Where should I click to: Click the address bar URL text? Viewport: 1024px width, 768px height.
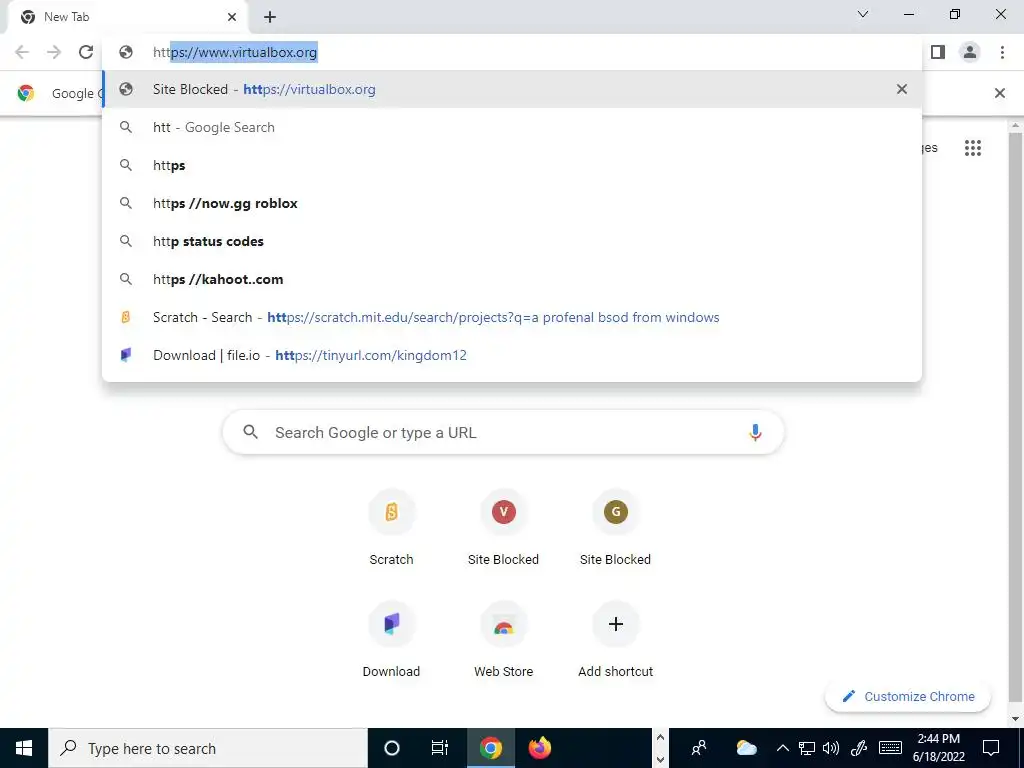pos(235,52)
